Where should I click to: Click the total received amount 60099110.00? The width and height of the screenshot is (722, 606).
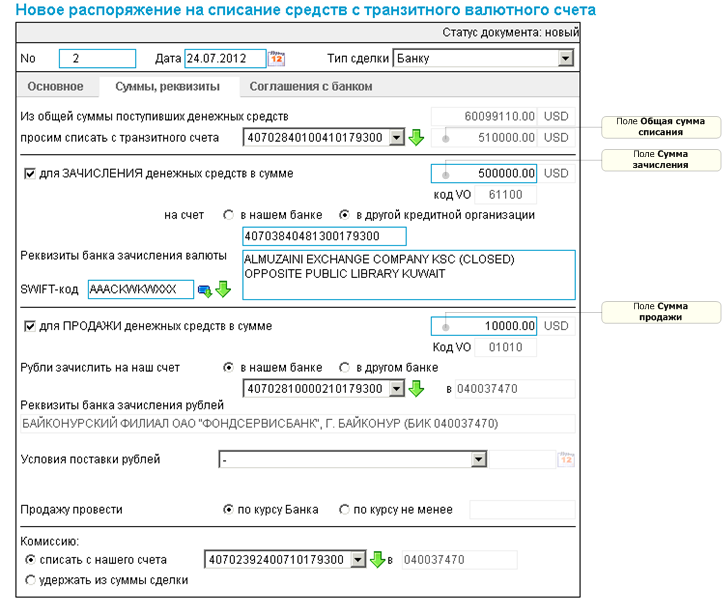(x=483, y=116)
